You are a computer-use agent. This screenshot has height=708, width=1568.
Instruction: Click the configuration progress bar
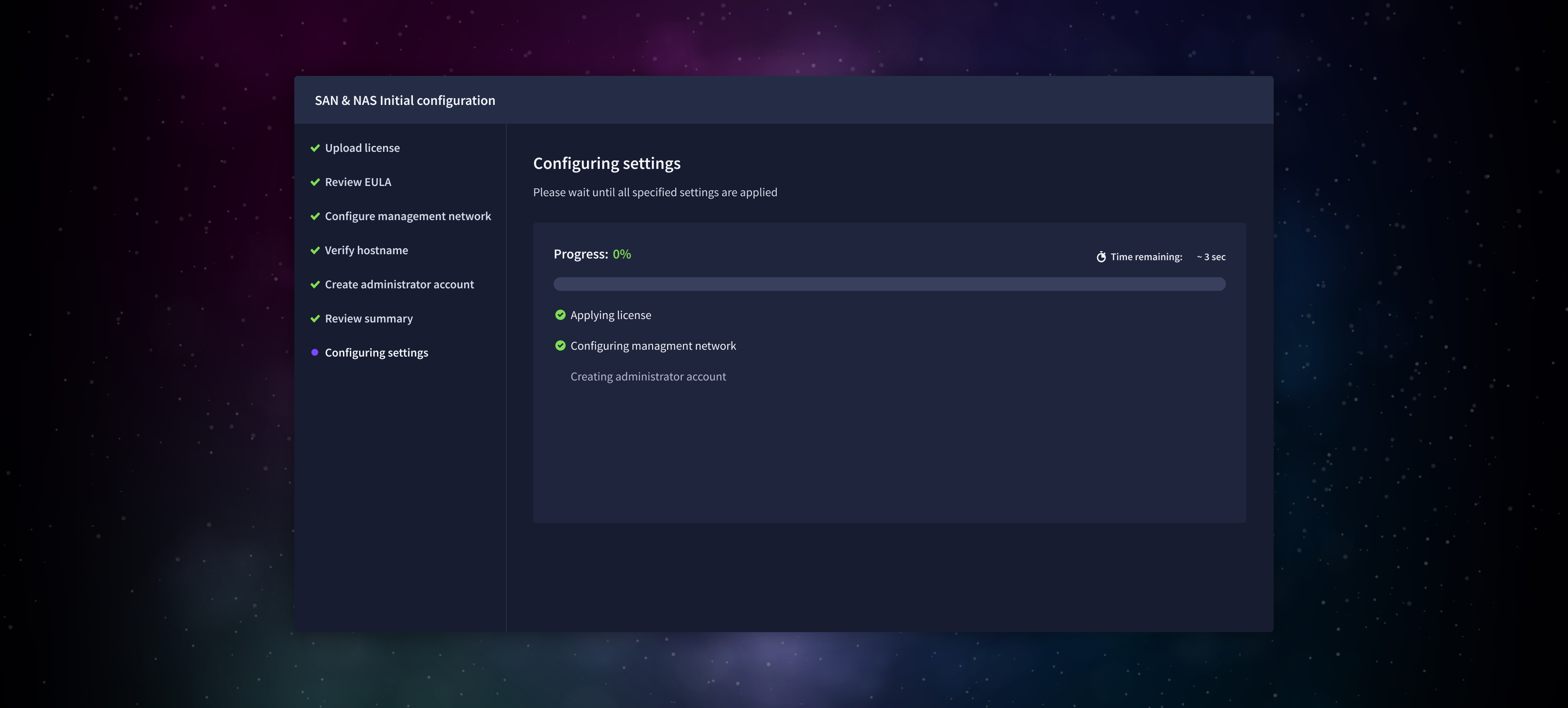(x=889, y=284)
